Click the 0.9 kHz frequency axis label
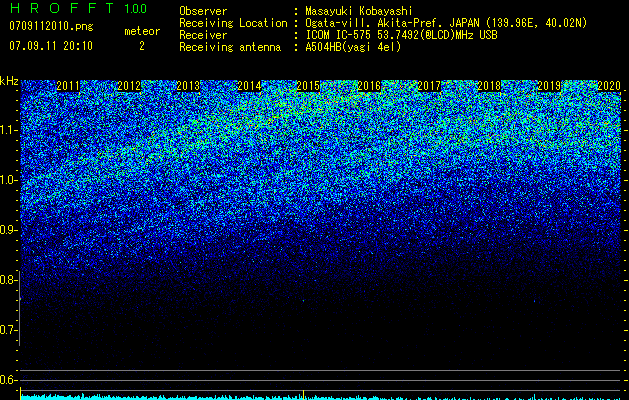This screenshot has height=400, width=629. click(9, 230)
